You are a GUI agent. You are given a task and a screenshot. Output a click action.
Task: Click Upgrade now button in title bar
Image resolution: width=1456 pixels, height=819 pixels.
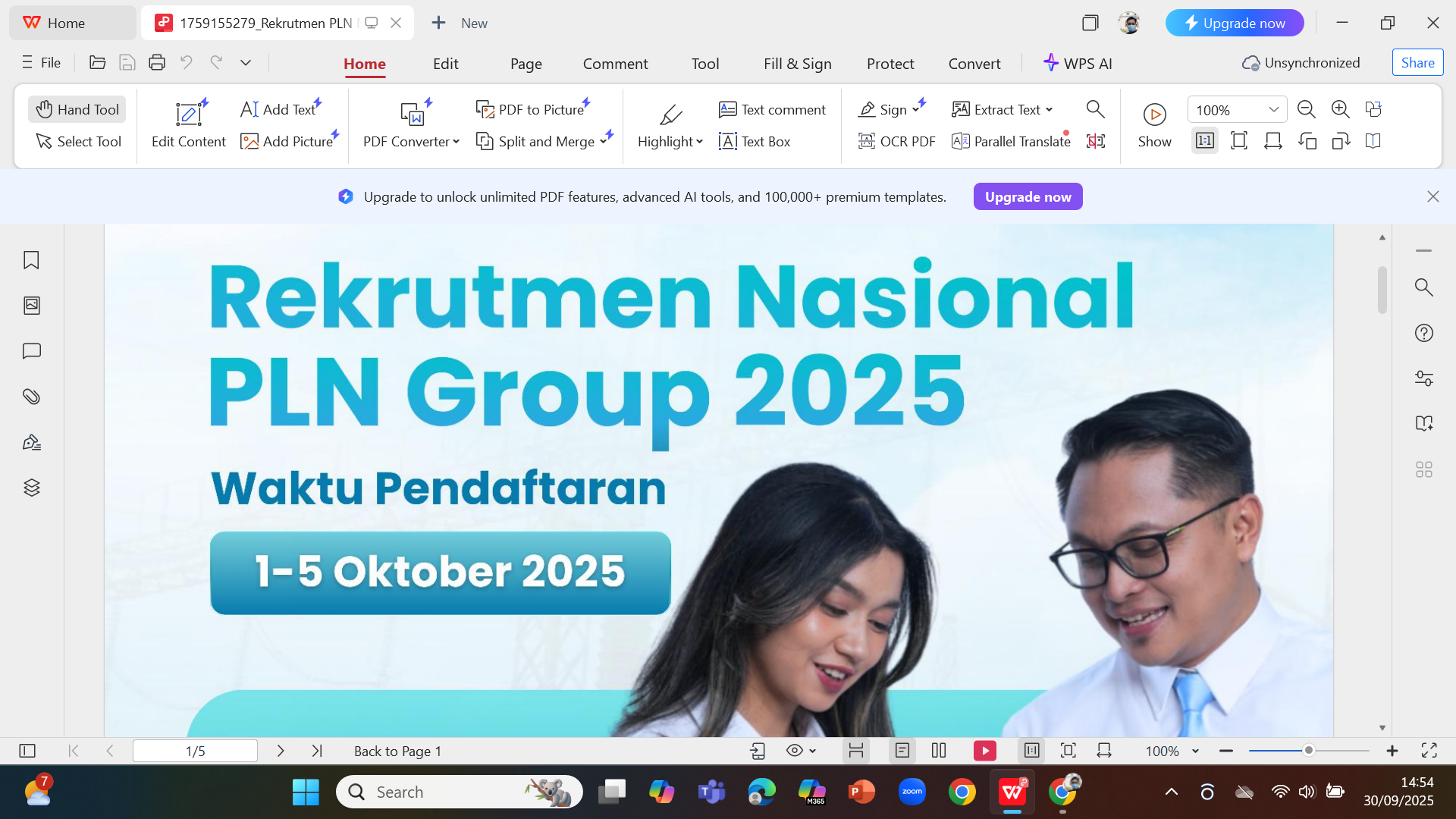[x=1234, y=23]
